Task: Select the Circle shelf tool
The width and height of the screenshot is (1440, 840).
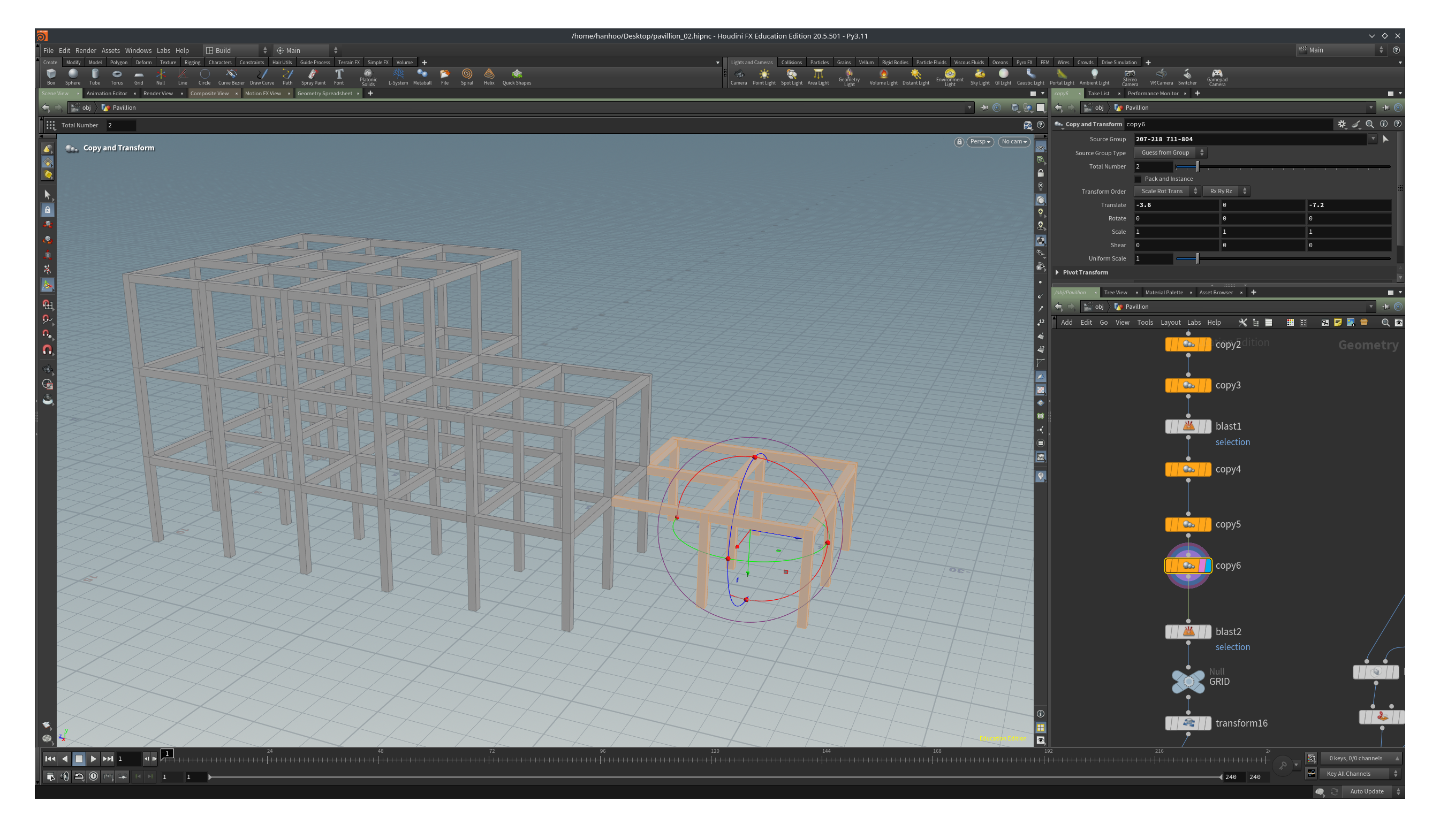Action: click(204, 77)
